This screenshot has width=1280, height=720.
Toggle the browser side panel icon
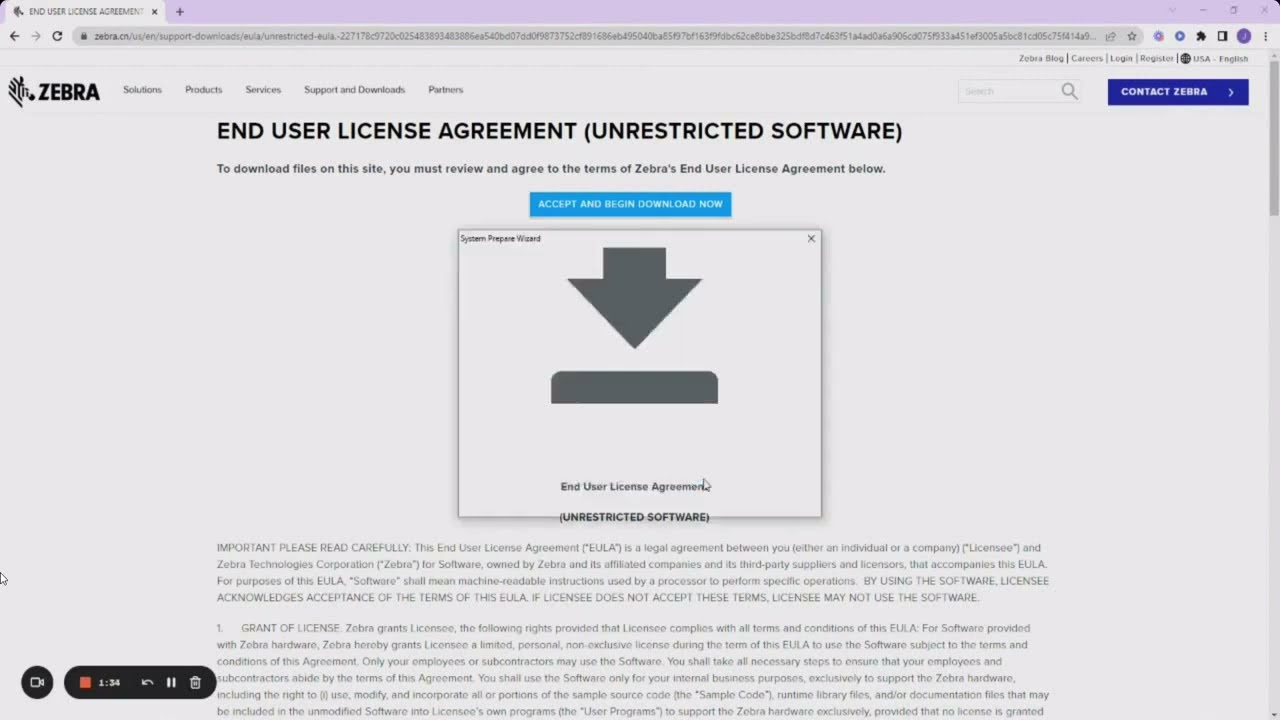1222,36
